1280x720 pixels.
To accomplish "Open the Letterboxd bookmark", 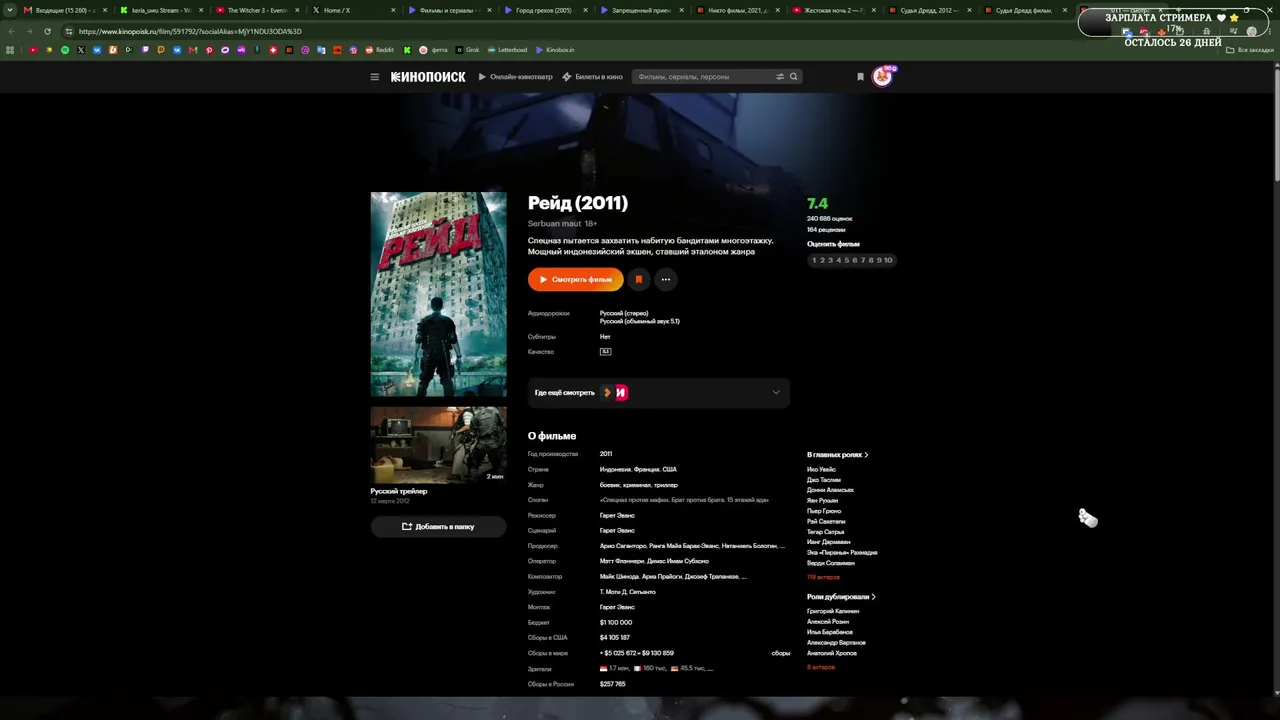I will tap(507, 50).
